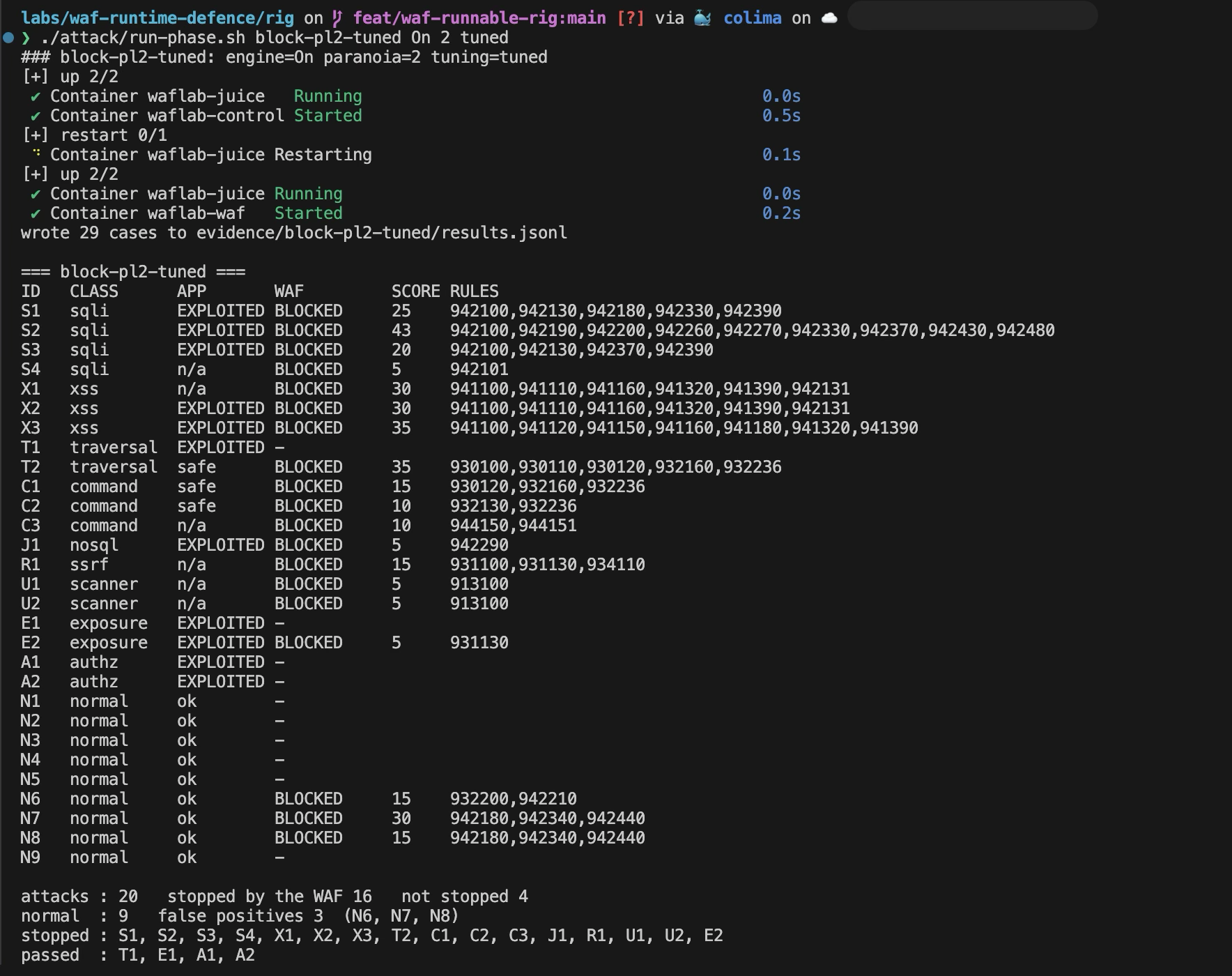The height and width of the screenshot is (976, 1232).
Task: Click BLOCKED in the N6 normal row
Action: coord(309,799)
